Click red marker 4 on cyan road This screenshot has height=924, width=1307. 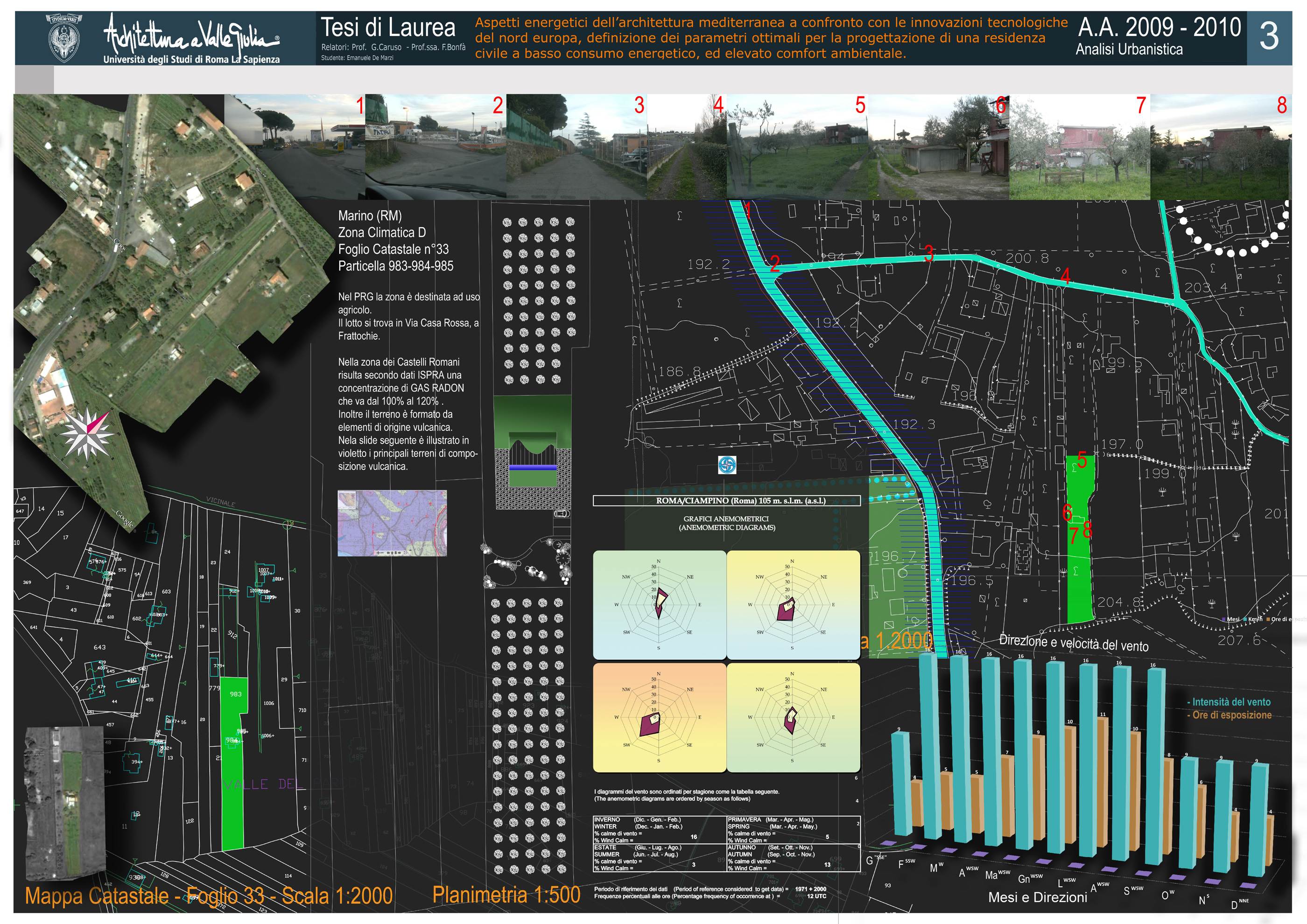tap(1066, 276)
